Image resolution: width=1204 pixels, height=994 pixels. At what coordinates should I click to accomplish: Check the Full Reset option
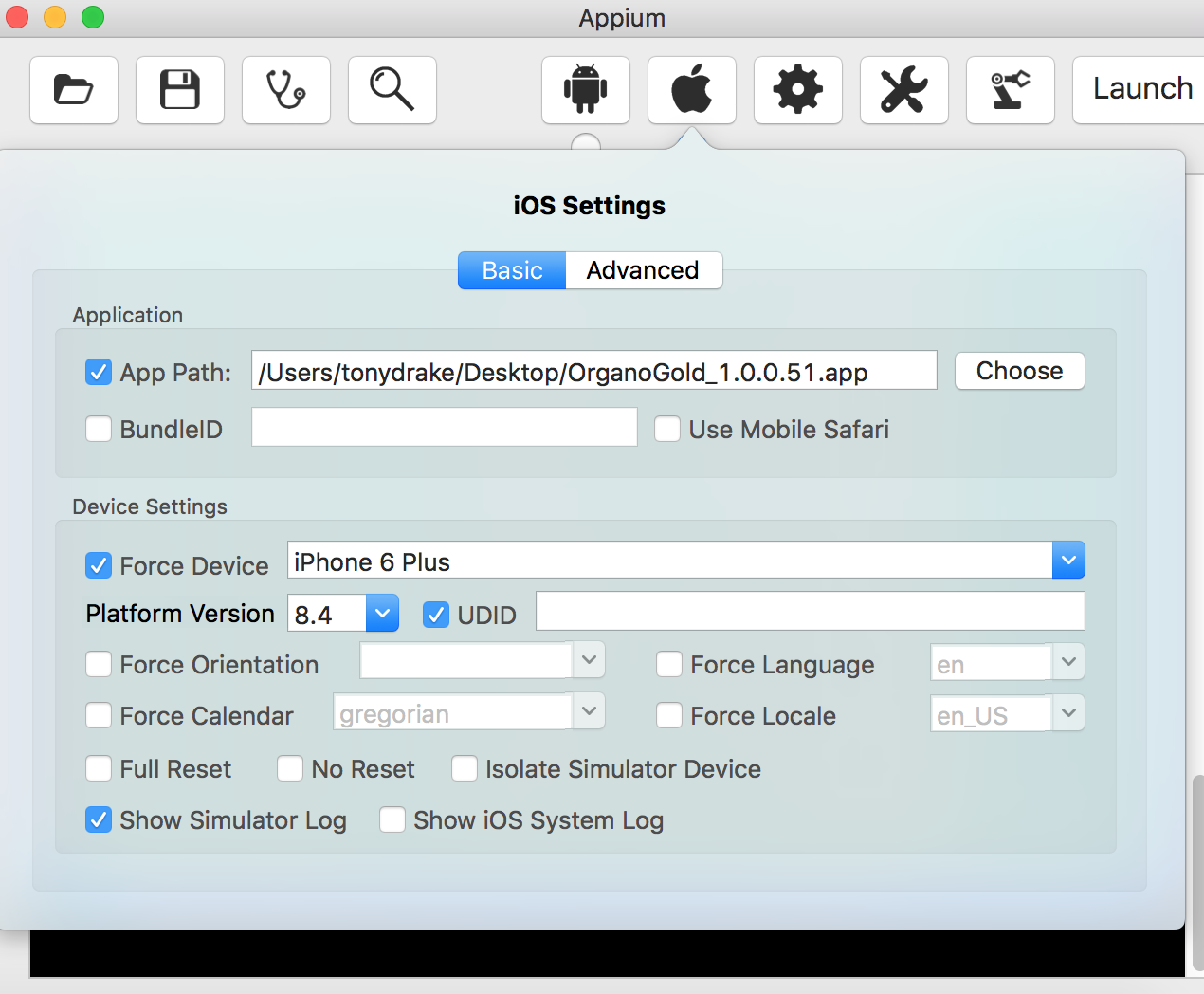pyautogui.click(x=99, y=768)
